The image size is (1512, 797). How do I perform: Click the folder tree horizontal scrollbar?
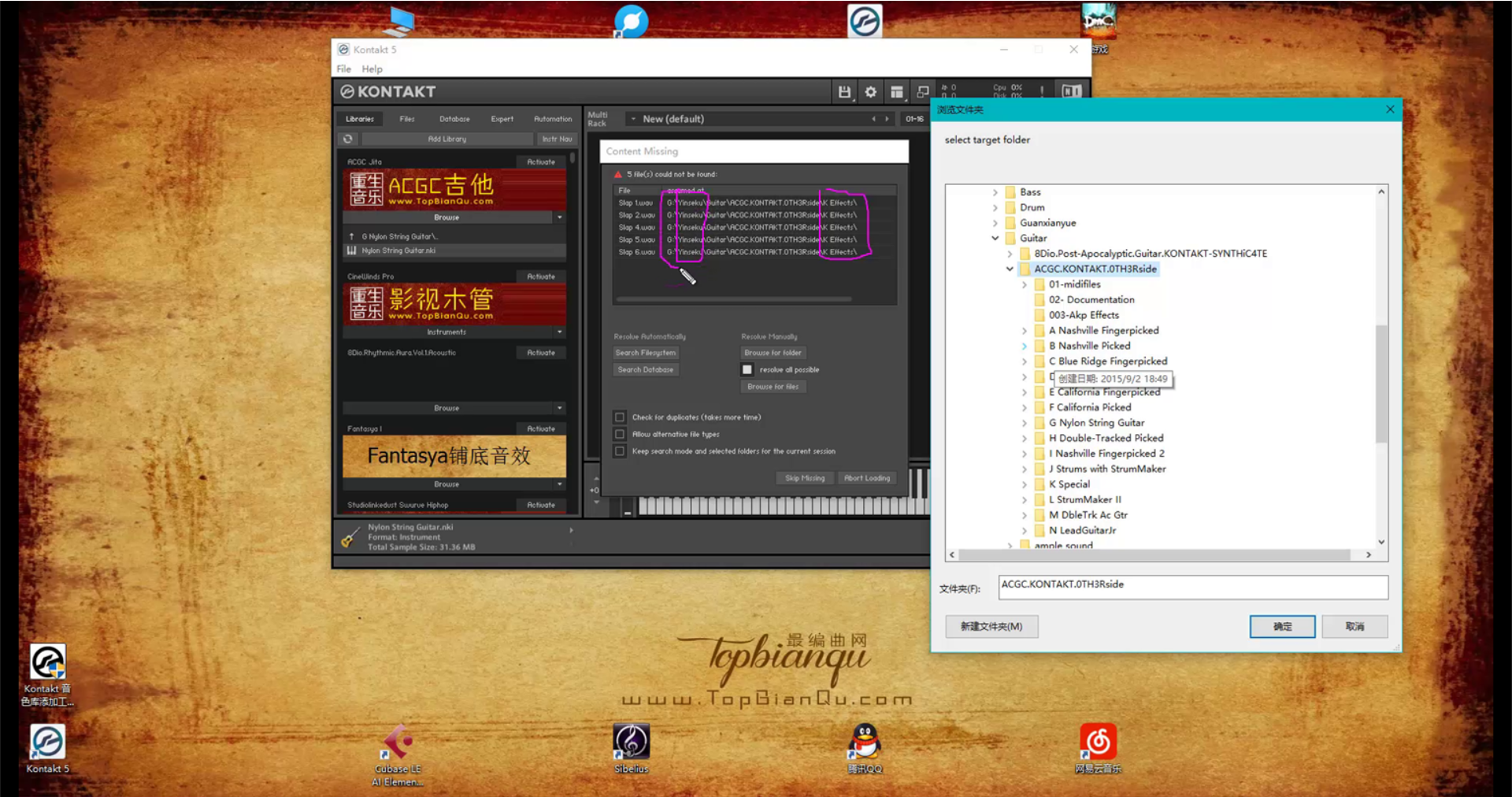tap(1160, 555)
